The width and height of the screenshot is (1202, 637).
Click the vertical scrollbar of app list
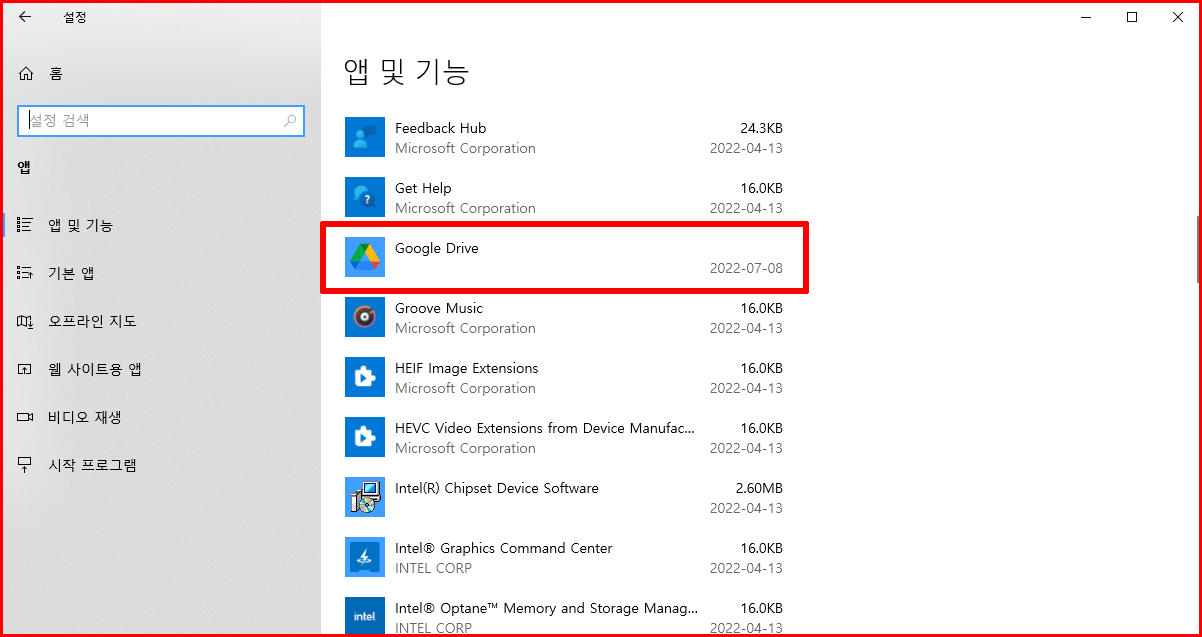coord(1198,249)
